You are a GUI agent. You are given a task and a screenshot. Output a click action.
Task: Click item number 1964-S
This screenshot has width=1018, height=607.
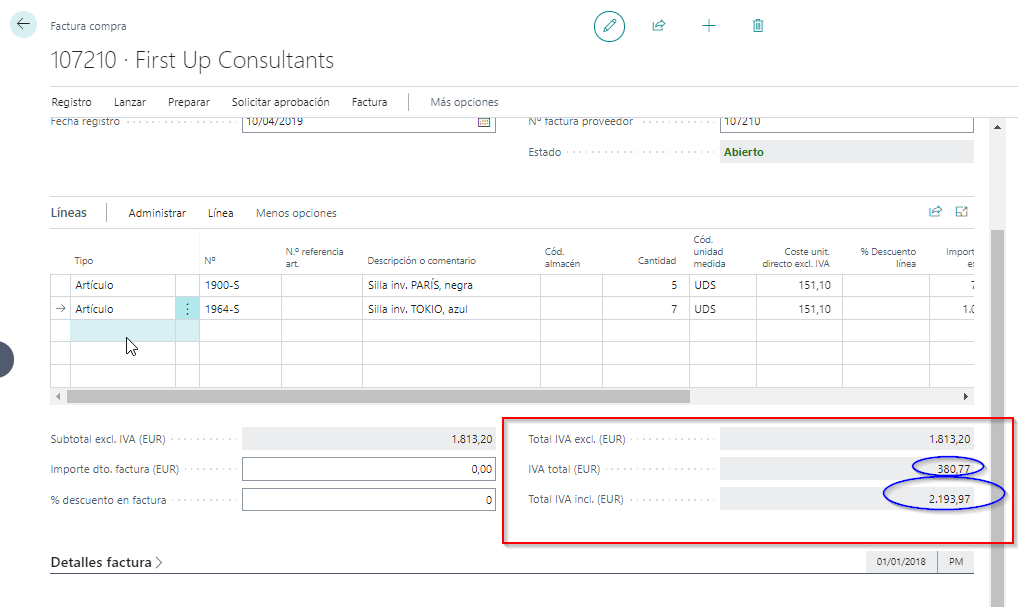click(x=222, y=309)
